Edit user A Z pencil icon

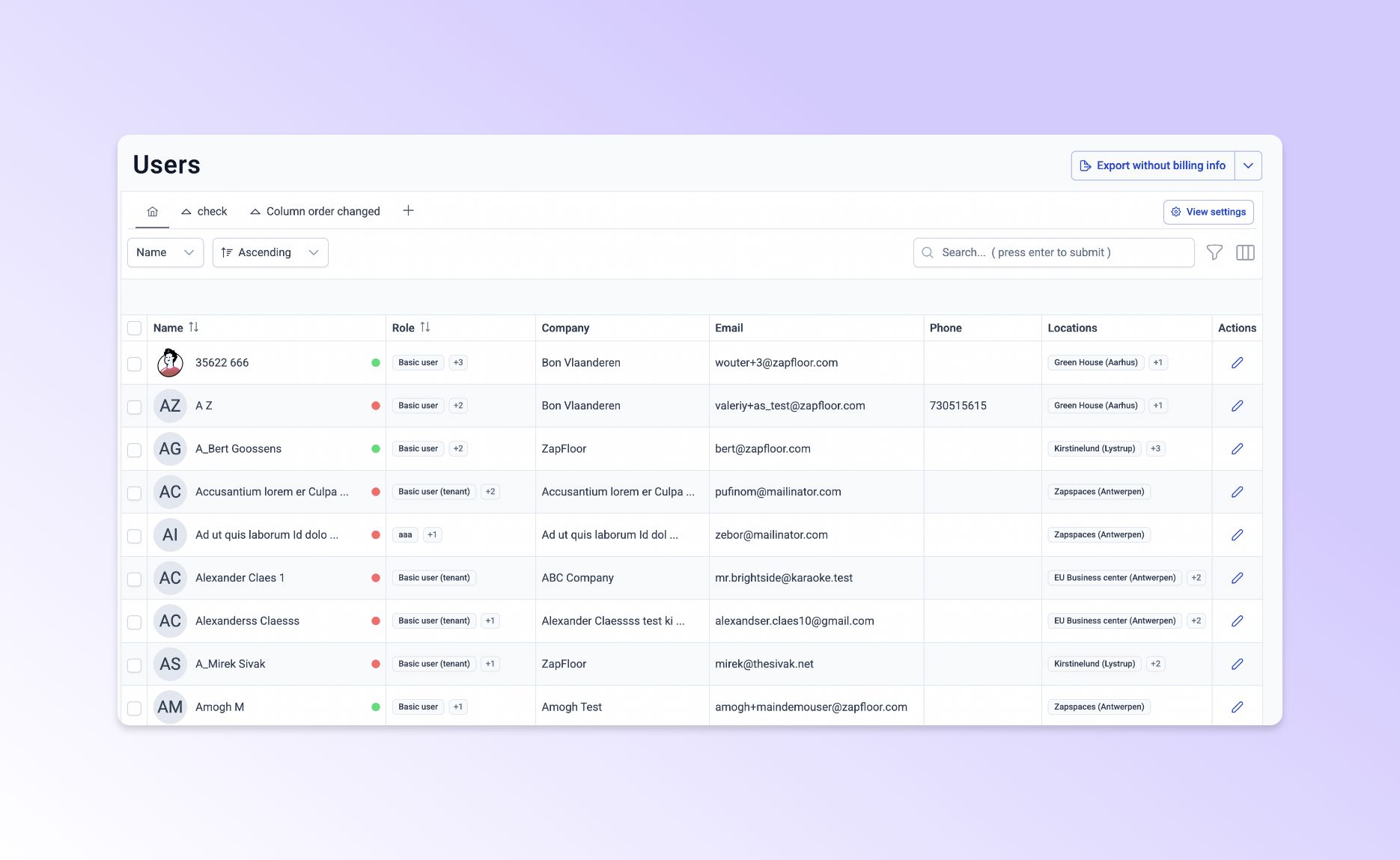[1237, 406]
